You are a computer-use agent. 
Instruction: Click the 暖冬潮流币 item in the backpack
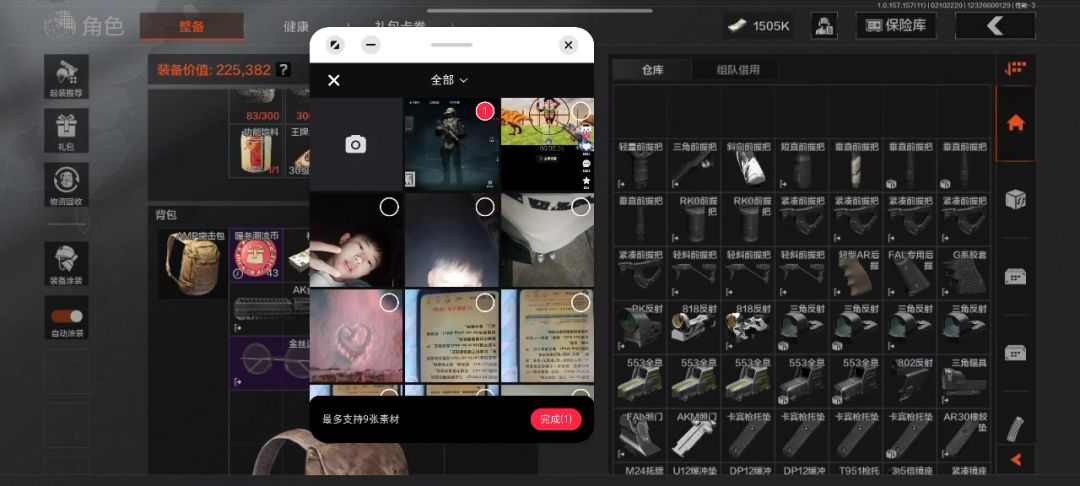(x=256, y=255)
